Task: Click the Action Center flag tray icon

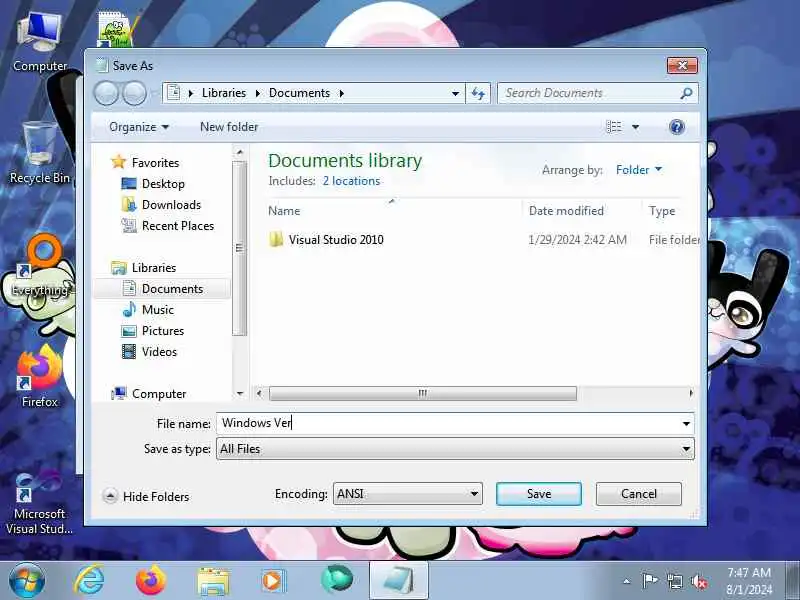Action: pos(649,581)
